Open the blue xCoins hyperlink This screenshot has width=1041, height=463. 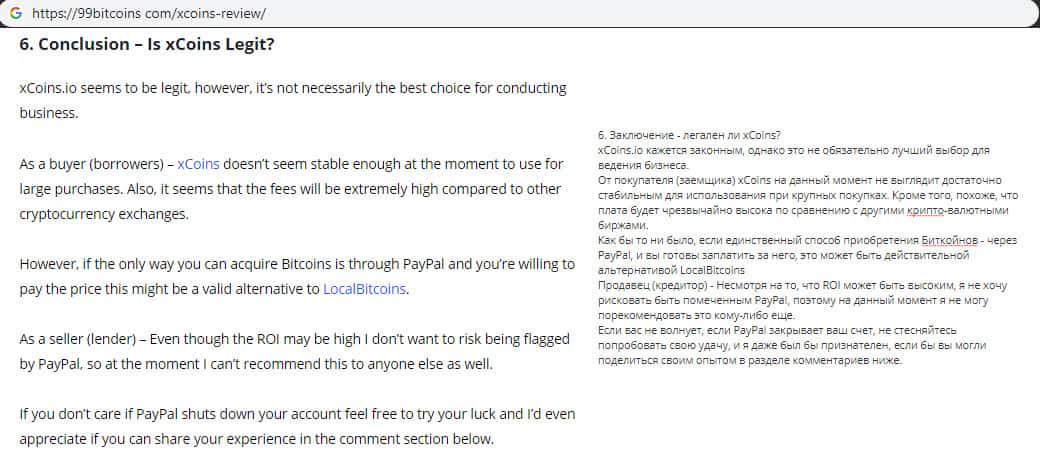(198, 163)
